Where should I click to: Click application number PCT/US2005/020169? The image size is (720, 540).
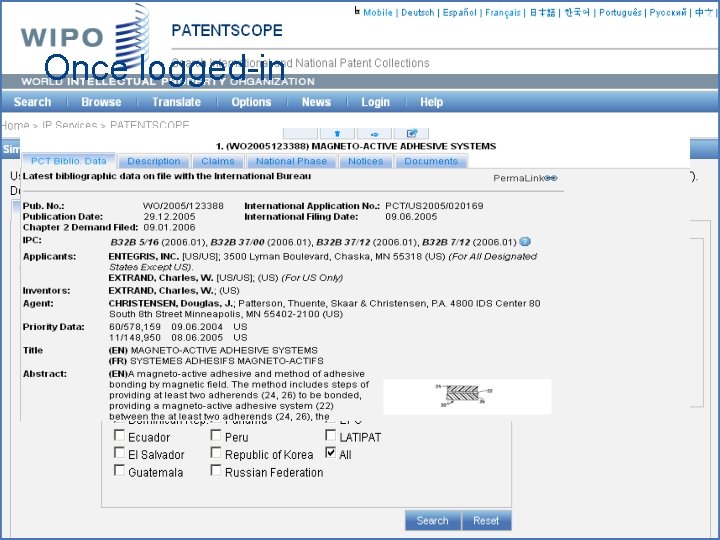434,206
